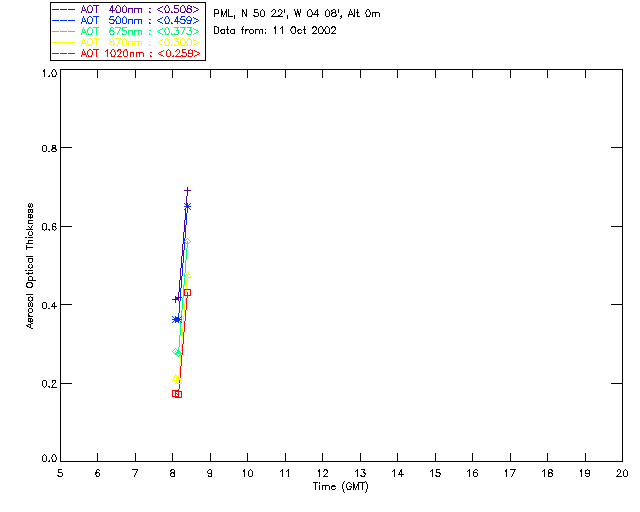Click the AOT 870nm legend entry
The height and width of the screenshot is (512, 640).
(x=126, y=42)
